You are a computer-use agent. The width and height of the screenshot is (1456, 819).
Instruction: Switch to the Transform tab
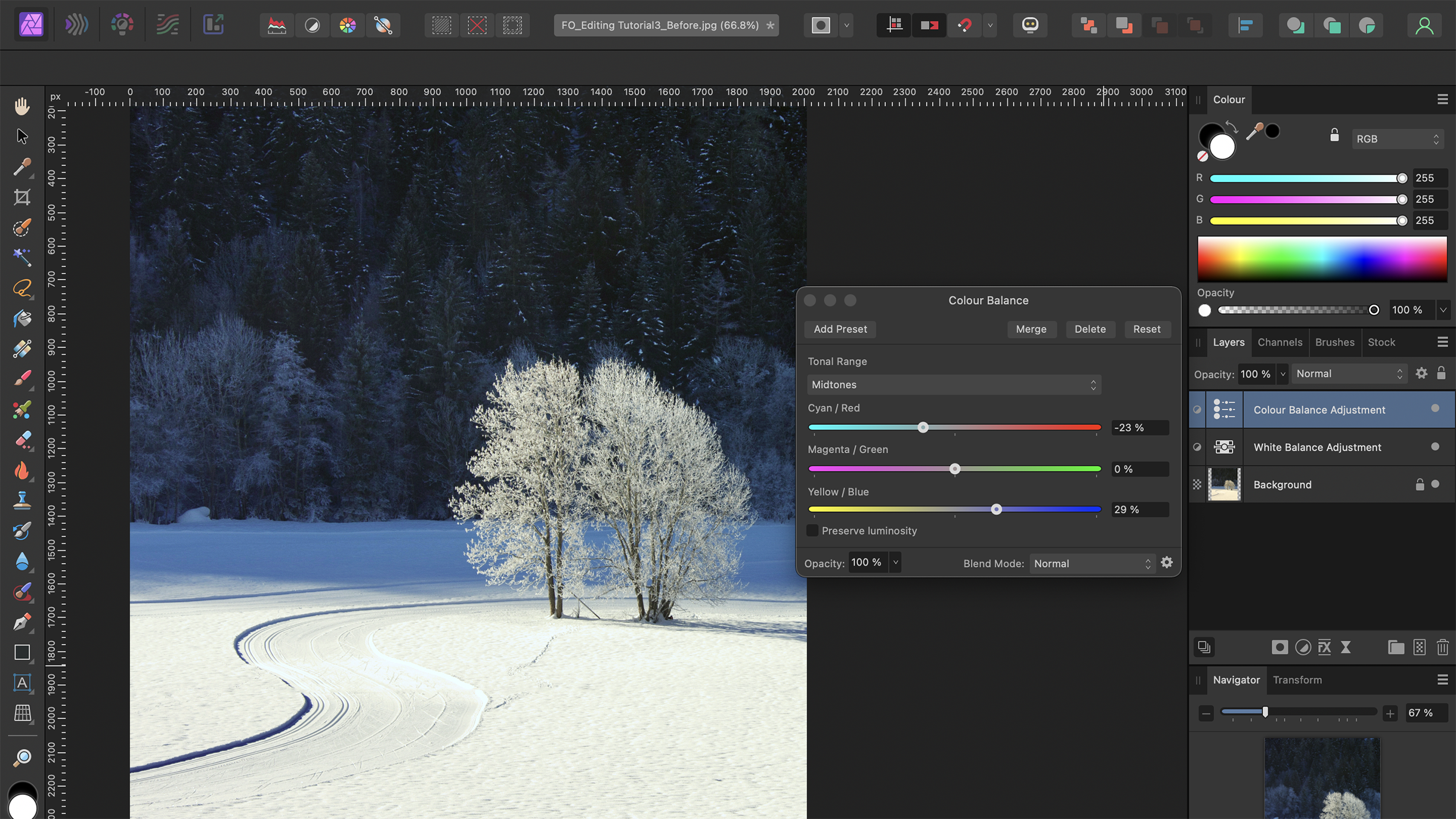[x=1296, y=680]
